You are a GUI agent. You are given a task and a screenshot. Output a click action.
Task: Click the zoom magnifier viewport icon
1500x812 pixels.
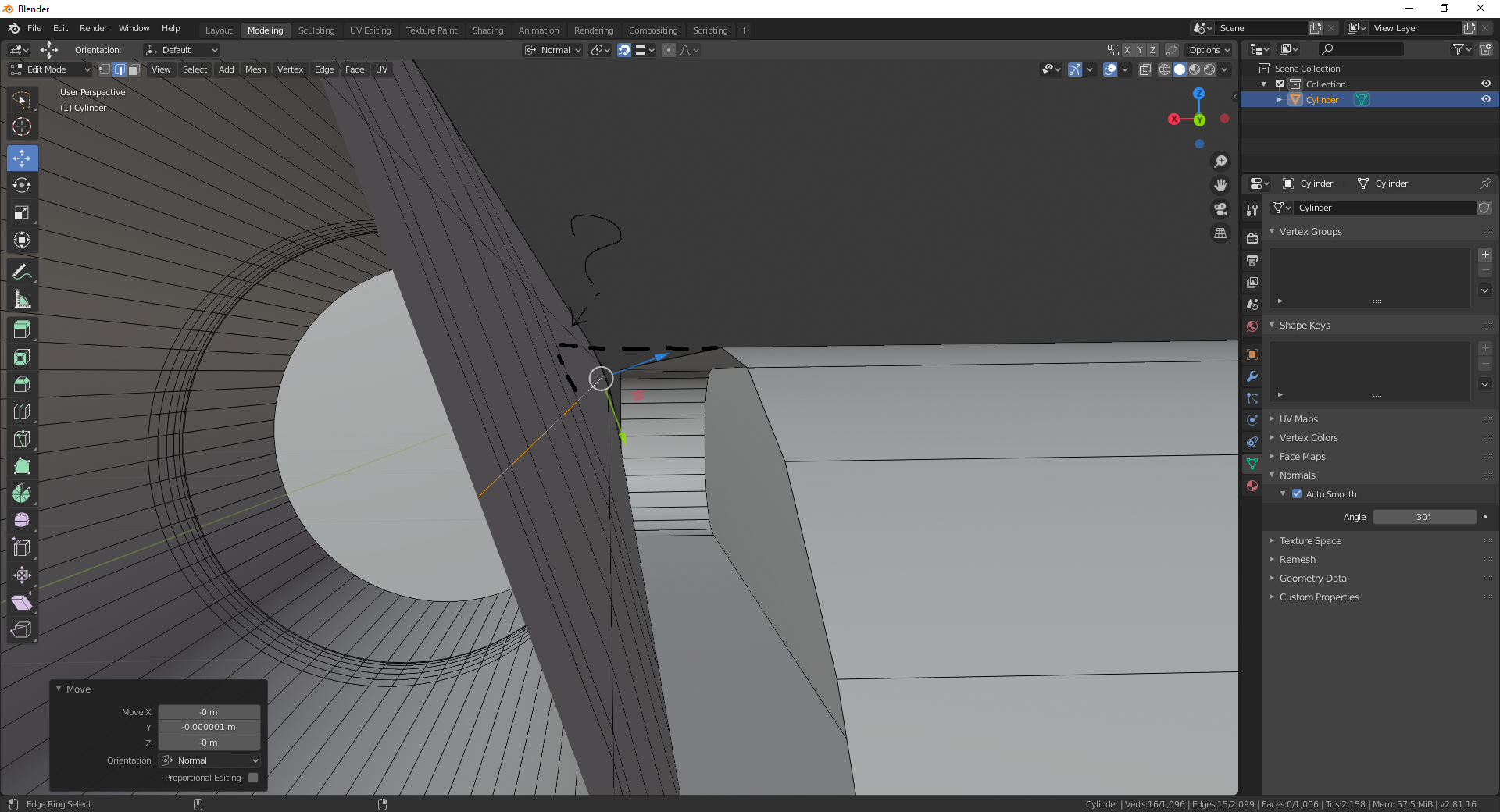1220,162
